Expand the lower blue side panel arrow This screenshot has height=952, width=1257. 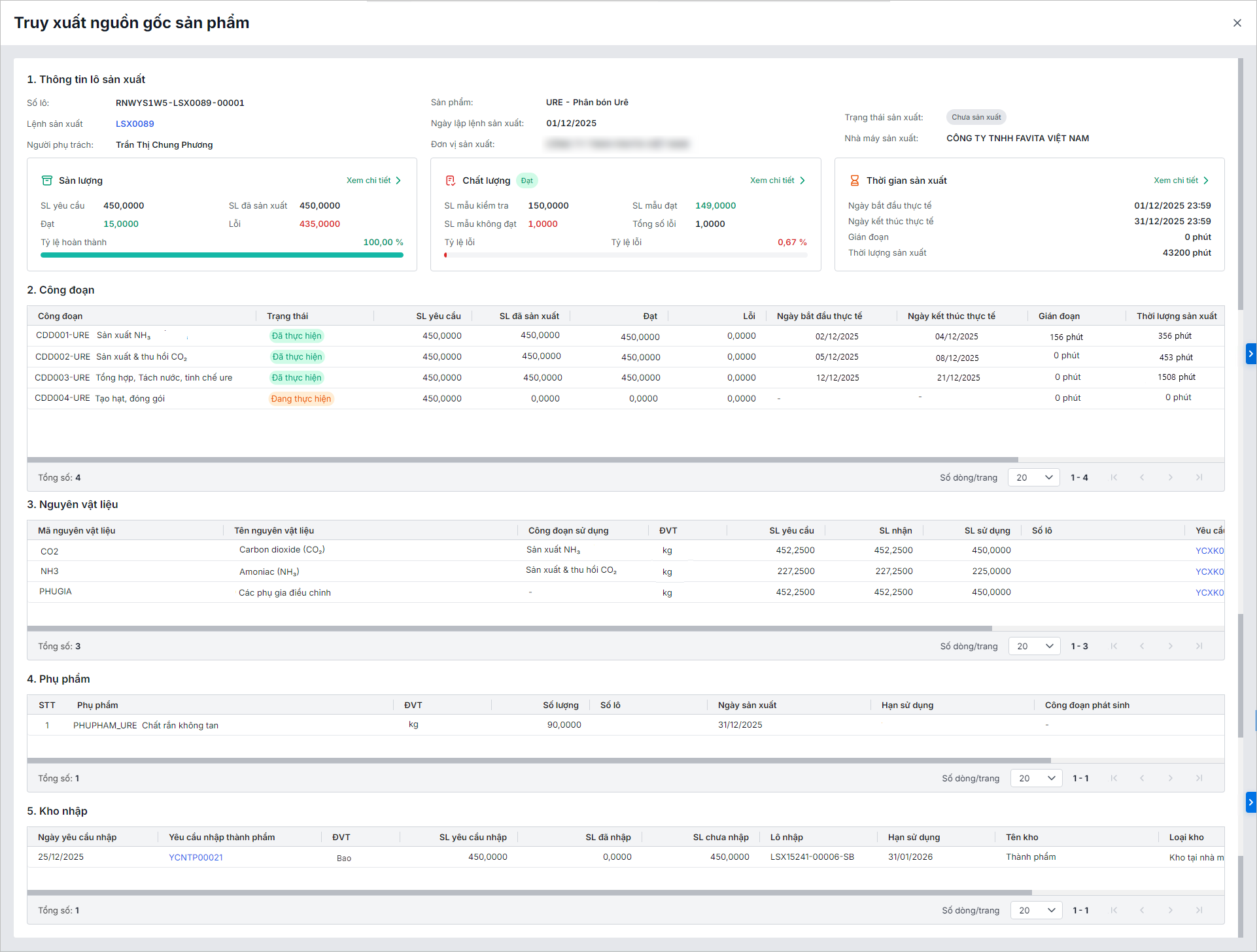click(1250, 802)
